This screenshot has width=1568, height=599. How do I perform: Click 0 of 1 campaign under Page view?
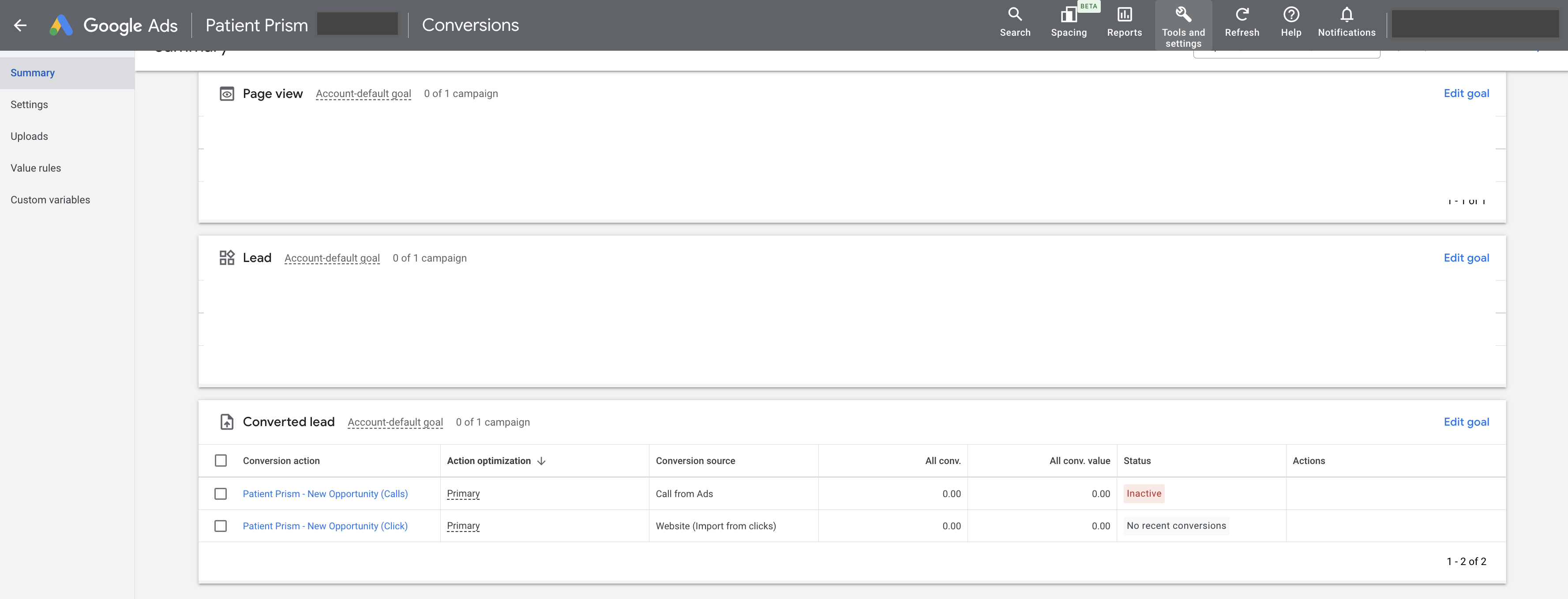[x=461, y=94]
